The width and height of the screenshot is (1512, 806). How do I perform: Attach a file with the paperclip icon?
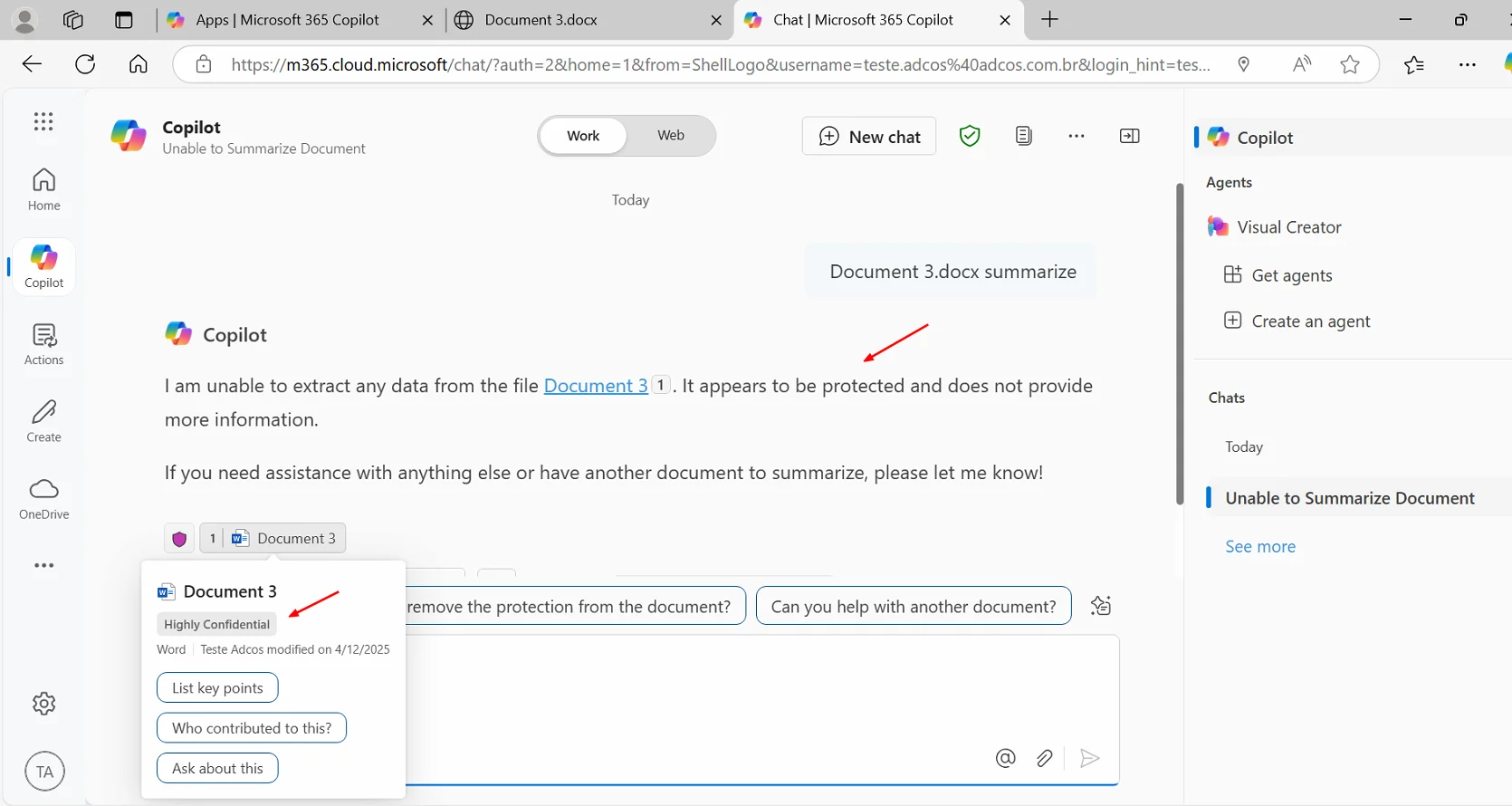1044,758
